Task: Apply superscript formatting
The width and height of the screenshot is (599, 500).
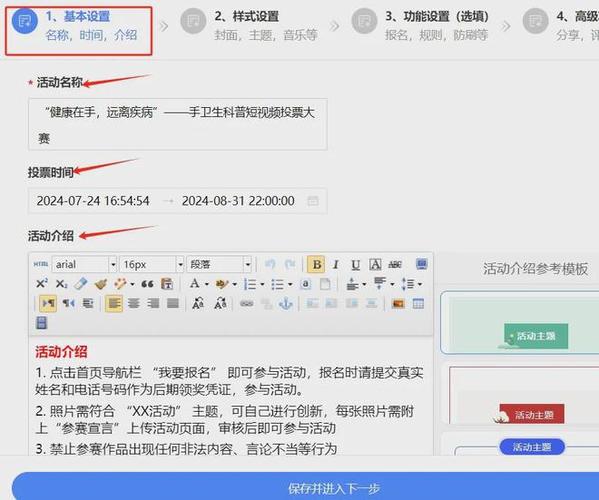Action: [x=41, y=284]
